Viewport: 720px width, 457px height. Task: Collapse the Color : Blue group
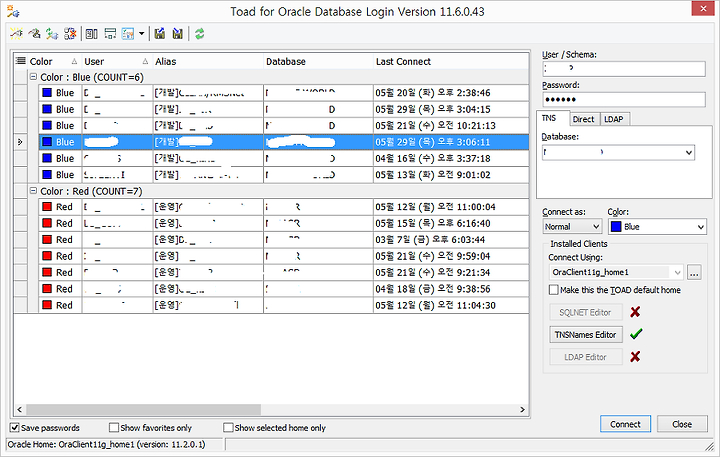33,77
